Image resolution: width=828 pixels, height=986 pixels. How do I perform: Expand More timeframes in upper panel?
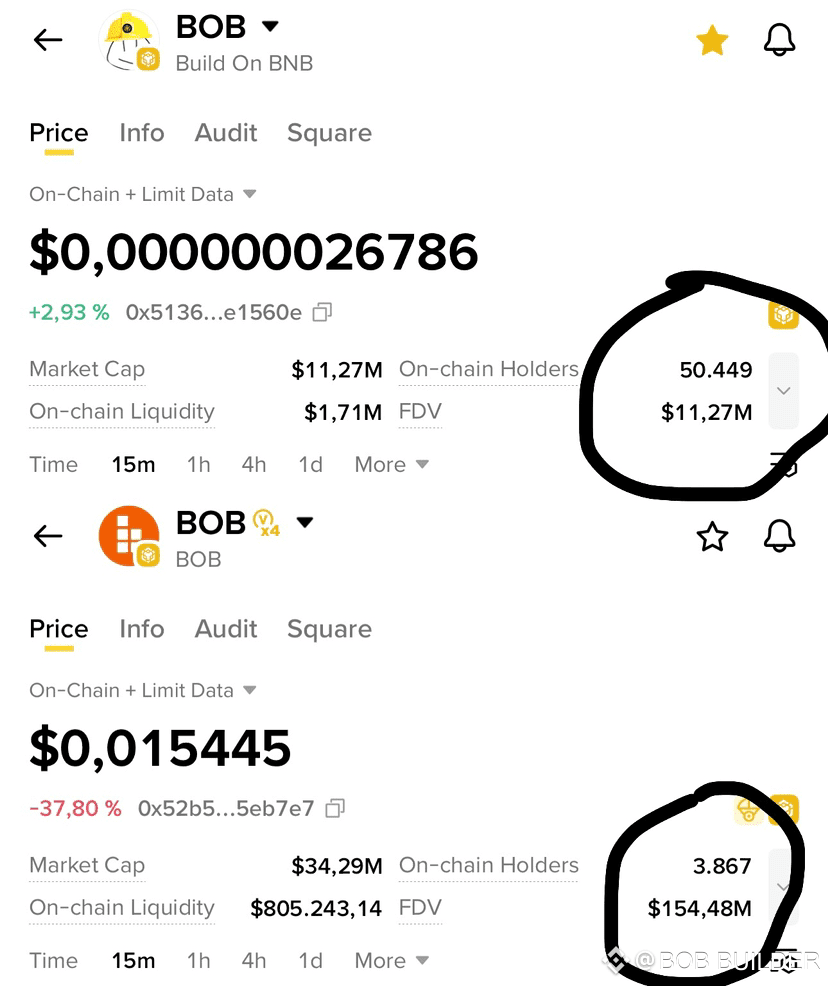click(391, 465)
